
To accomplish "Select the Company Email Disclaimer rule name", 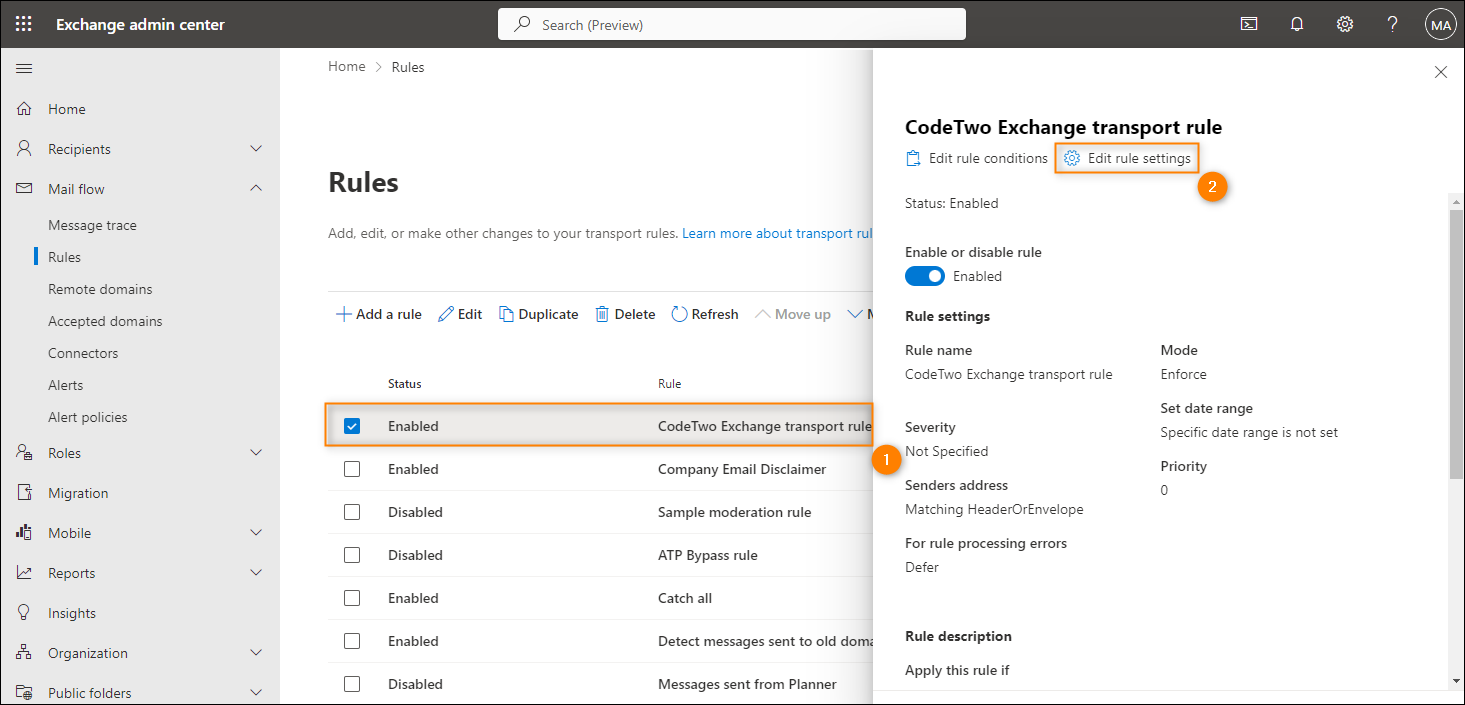I will (742, 469).
